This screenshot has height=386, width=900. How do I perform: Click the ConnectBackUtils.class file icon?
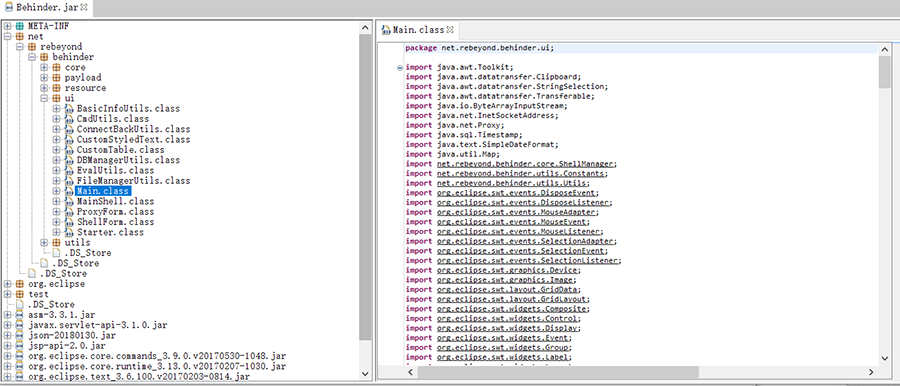click(x=69, y=129)
